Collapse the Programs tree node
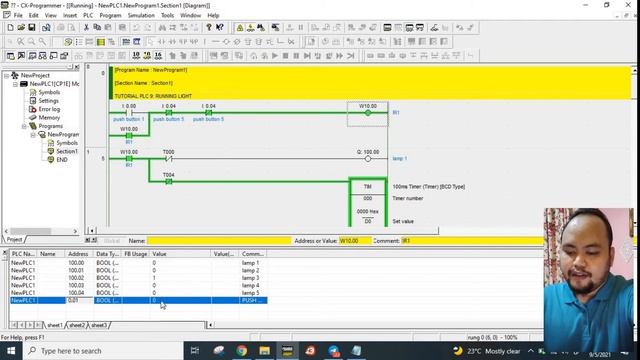 pyautogui.click(x=24, y=126)
